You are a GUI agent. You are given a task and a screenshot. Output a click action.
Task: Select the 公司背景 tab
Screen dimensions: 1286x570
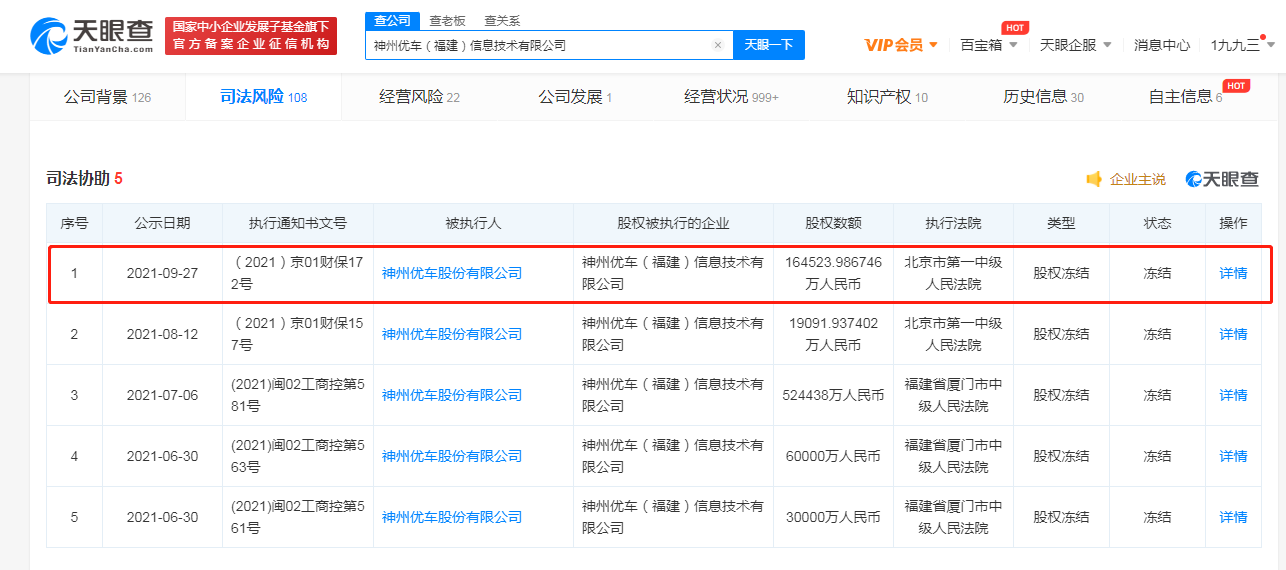(x=106, y=97)
